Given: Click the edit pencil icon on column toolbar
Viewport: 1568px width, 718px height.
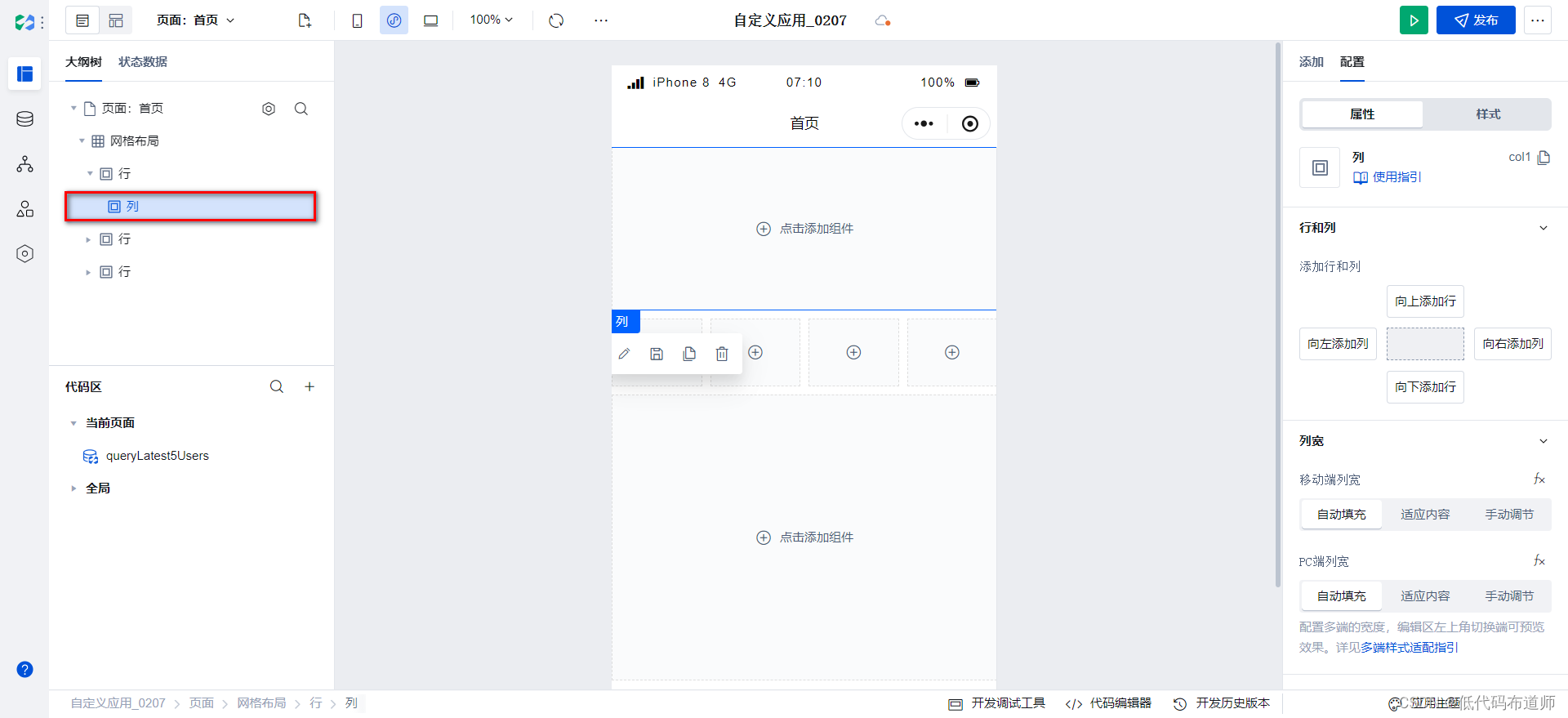Looking at the screenshot, I should (x=624, y=354).
